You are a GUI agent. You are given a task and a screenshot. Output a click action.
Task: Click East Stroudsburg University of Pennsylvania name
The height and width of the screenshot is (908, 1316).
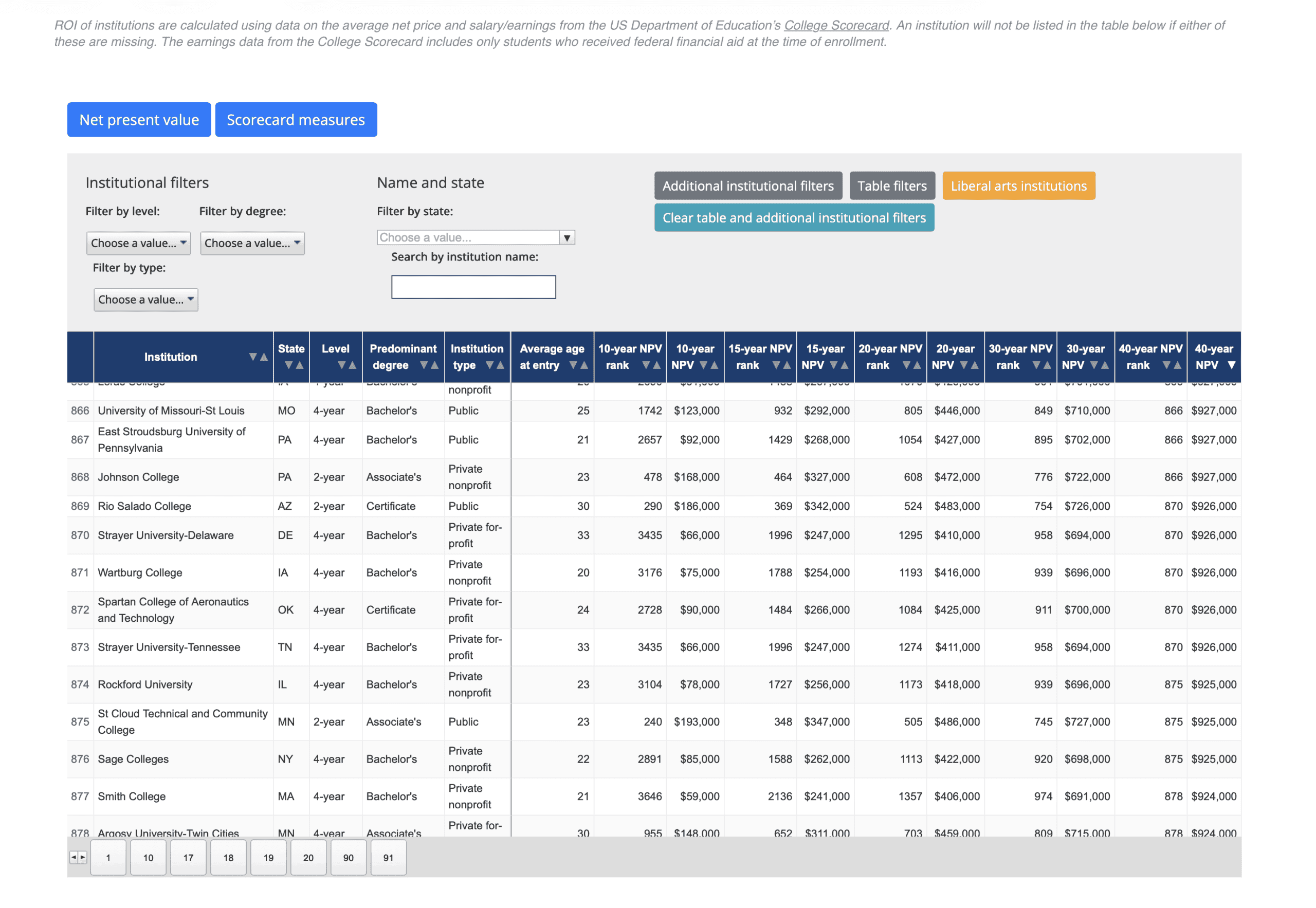(171, 440)
